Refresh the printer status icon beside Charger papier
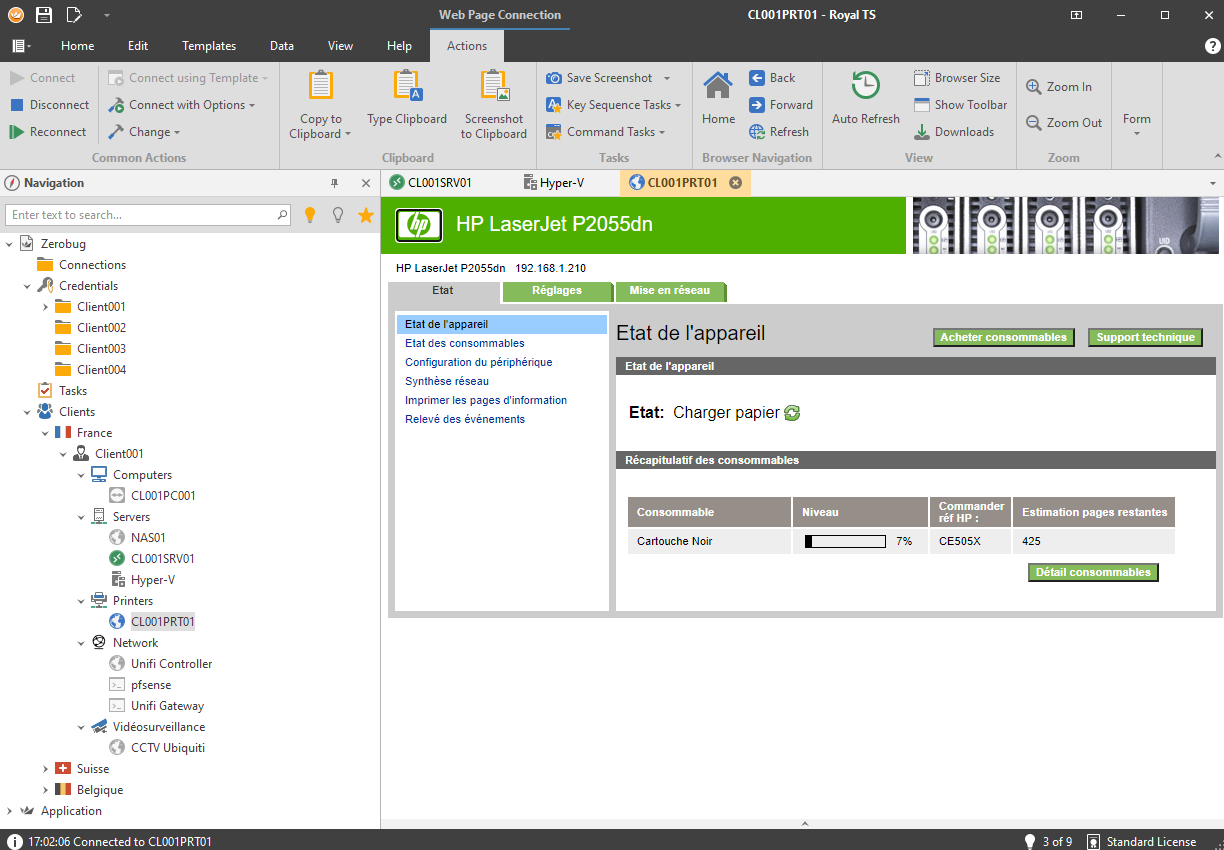 pyautogui.click(x=792, y=413)
